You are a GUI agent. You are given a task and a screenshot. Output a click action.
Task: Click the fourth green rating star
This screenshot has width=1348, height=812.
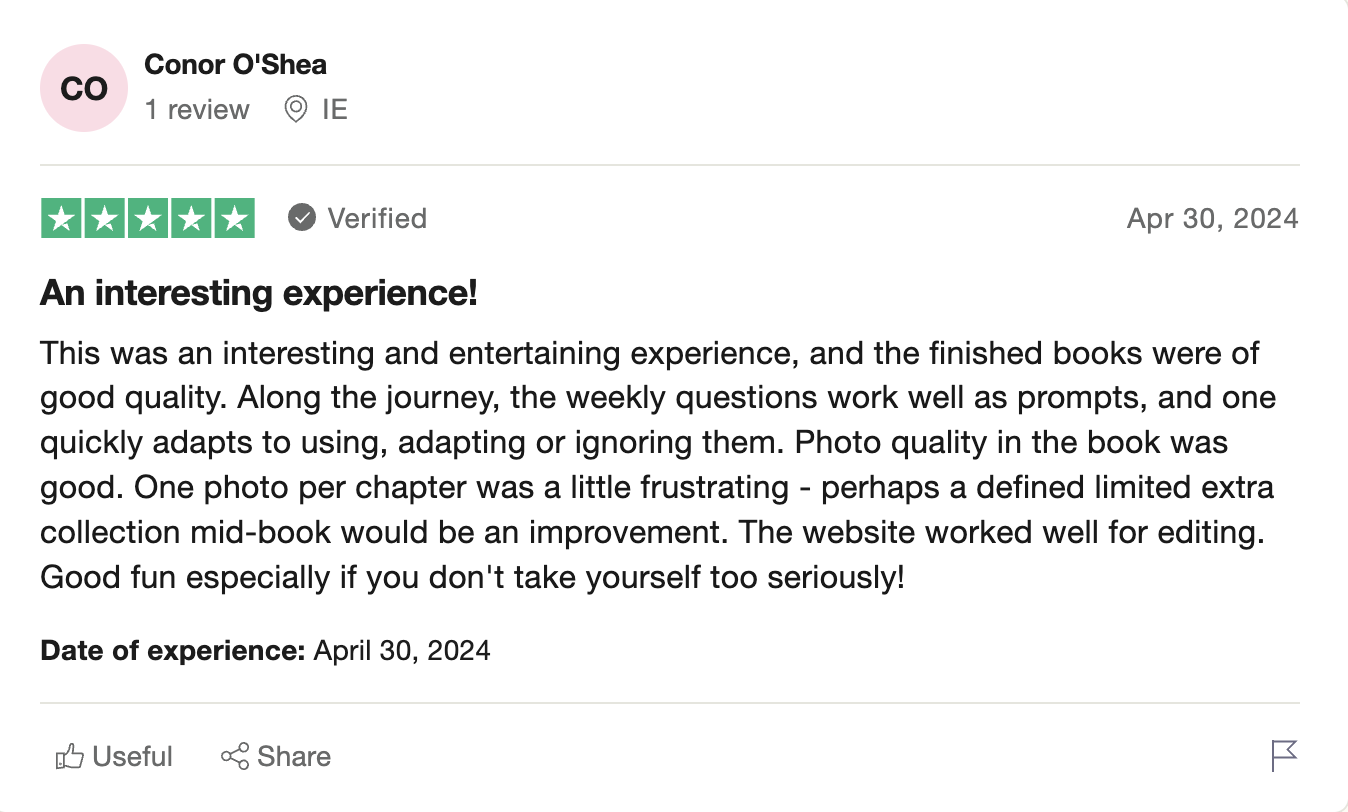tap(191, 219)
